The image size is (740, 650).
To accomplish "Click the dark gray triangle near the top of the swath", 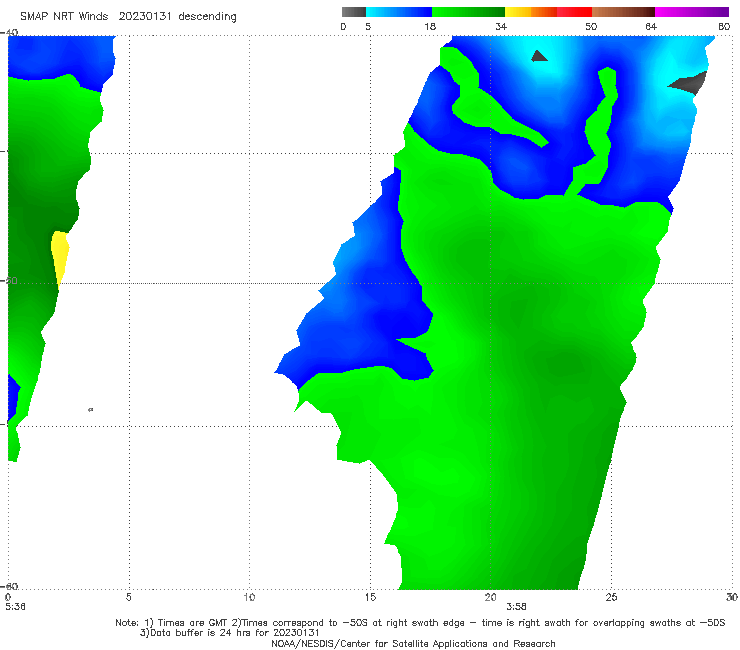I will [x=539, y=56].
